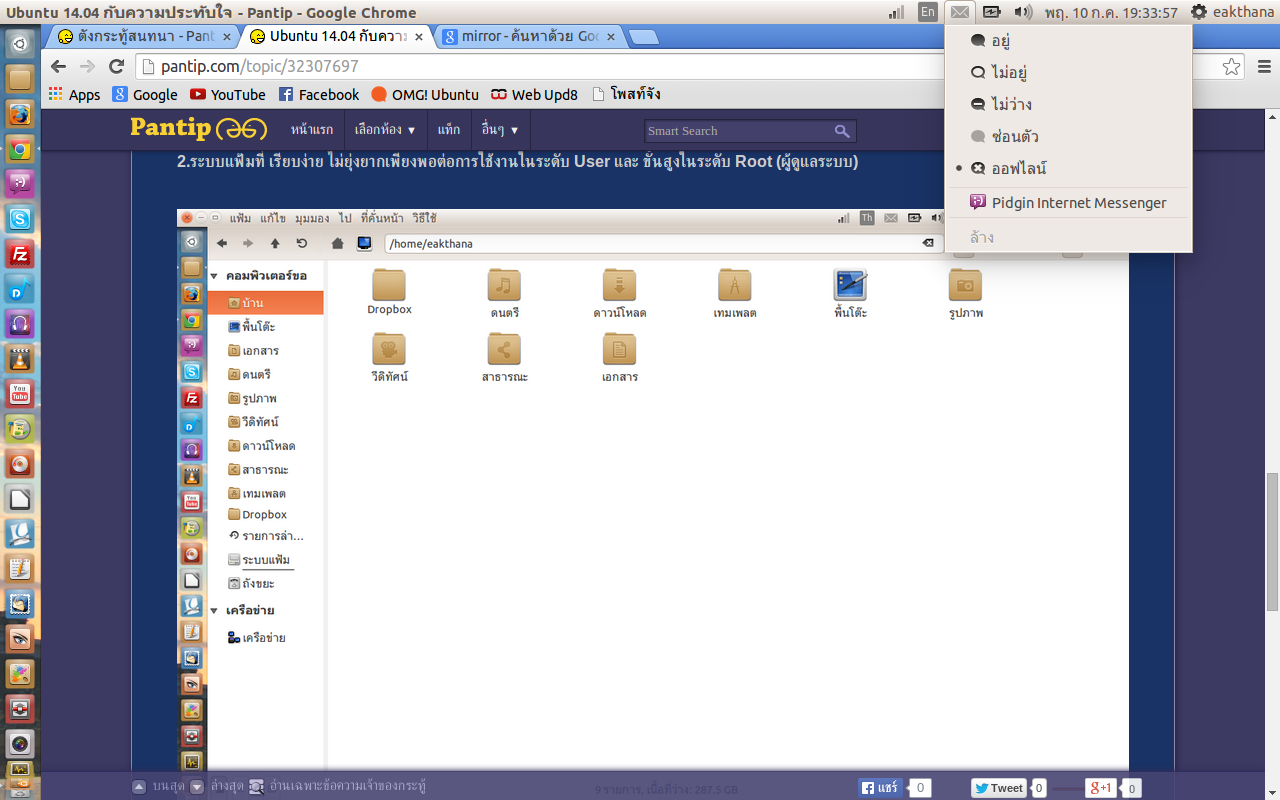Expand the อื่นๆ dropdown in Pantip nav
The image size is (1280, 800).
(x=500, y=130)
